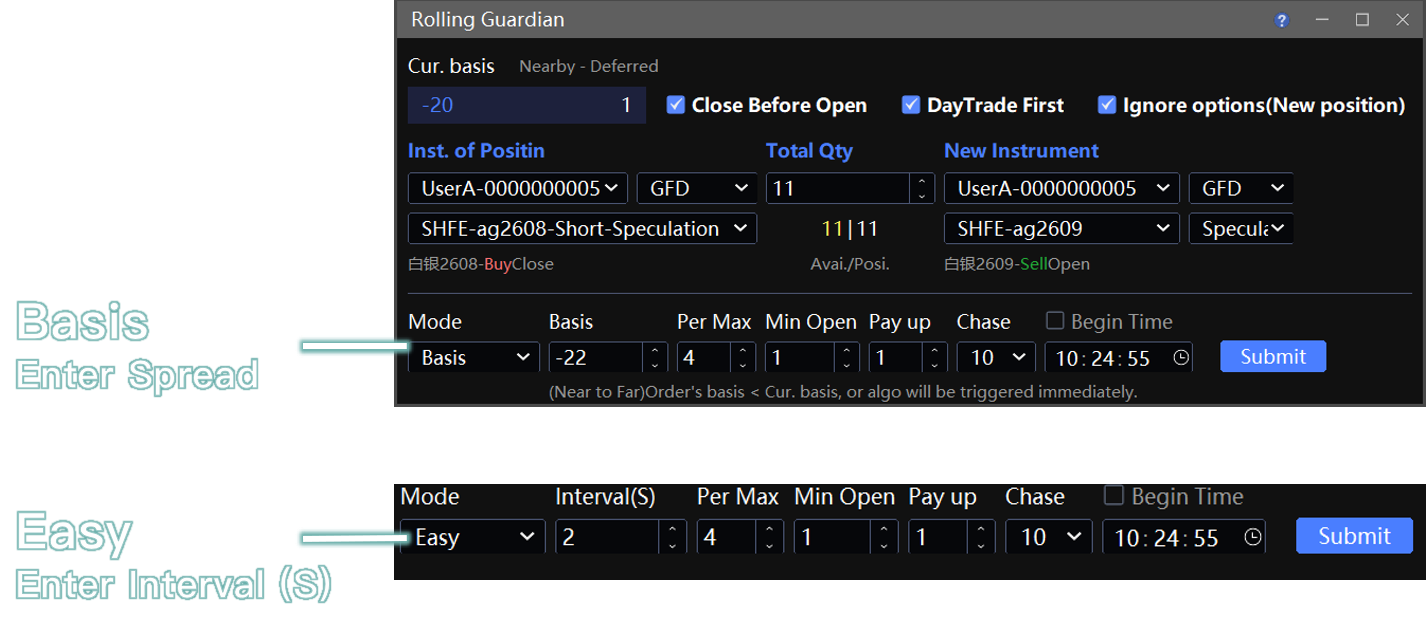Image resolution: width=1426 pixels, height=617 pixels.
Task: Click Pay up stepper in Basis panel
Action: click(x=935, y=357)
